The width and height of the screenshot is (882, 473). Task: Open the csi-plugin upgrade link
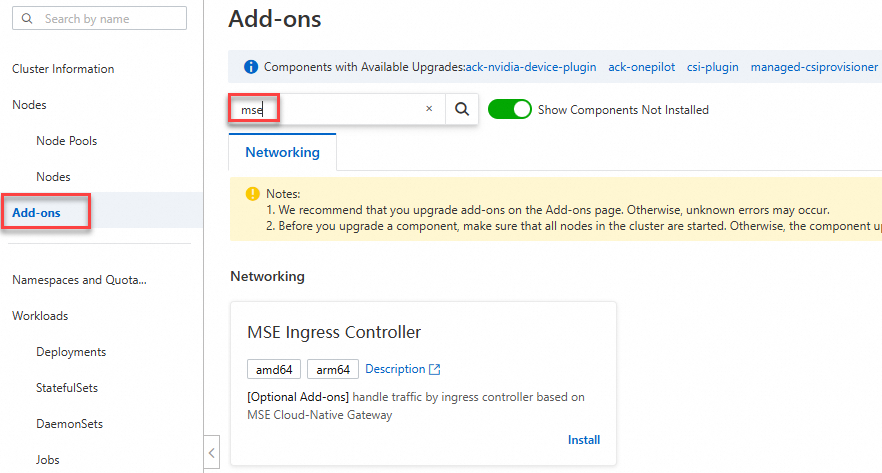click(x=712, y=67)
